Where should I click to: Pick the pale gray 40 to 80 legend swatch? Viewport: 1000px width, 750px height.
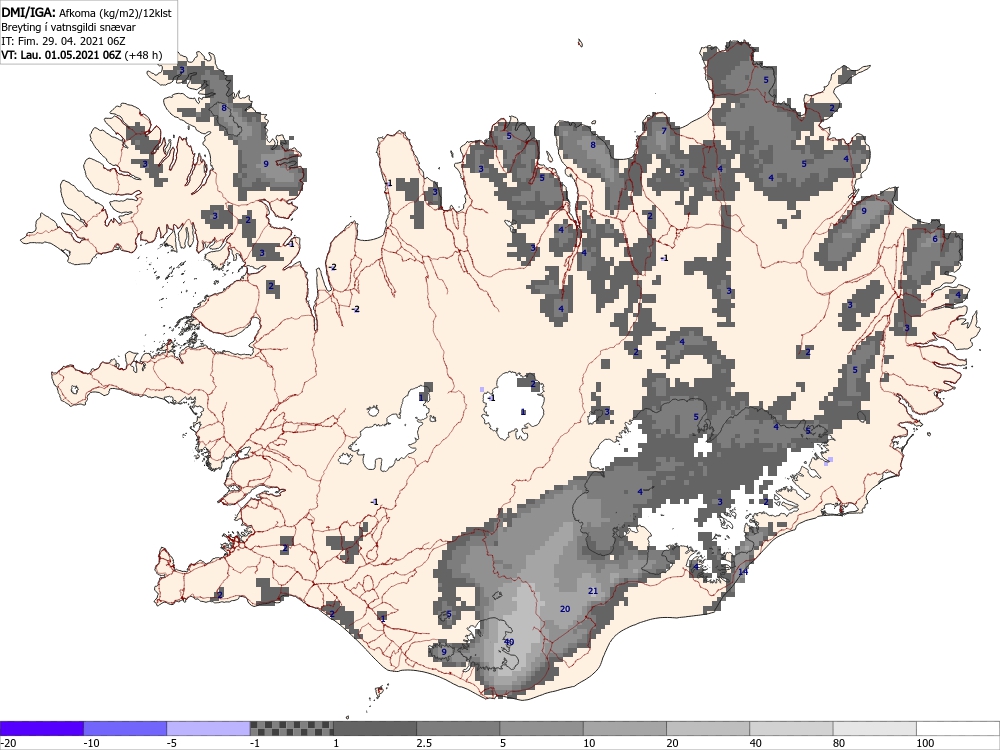click(x=791, y=728)
